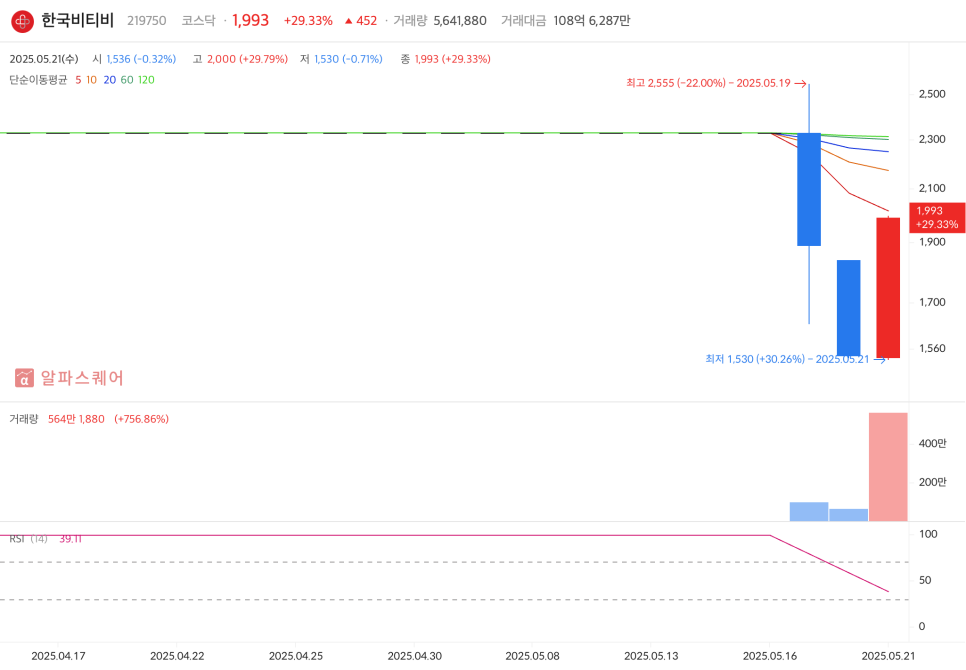The height and width of the screenshot is (670, 966).
Task: Select header trading volume 5,641,880
Action: pyautogui.click(x=460, y=21)
